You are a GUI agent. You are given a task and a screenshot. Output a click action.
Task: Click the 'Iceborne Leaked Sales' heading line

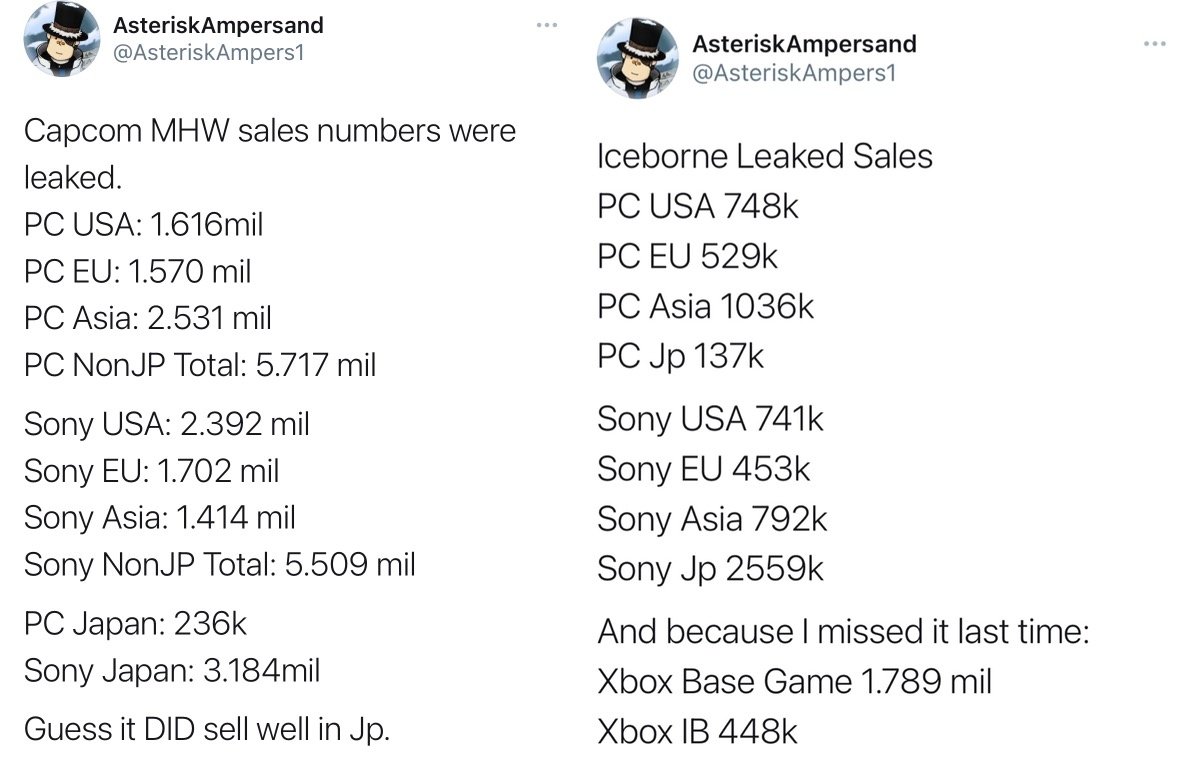point(764,157)
